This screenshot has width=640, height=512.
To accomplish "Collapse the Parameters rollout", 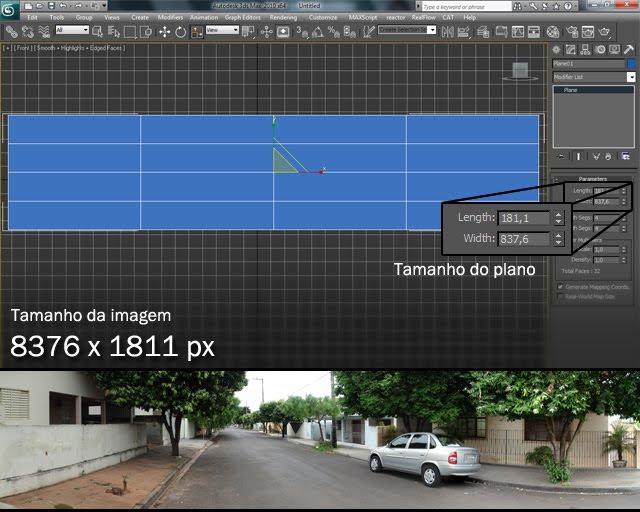I will pos(592,179).
